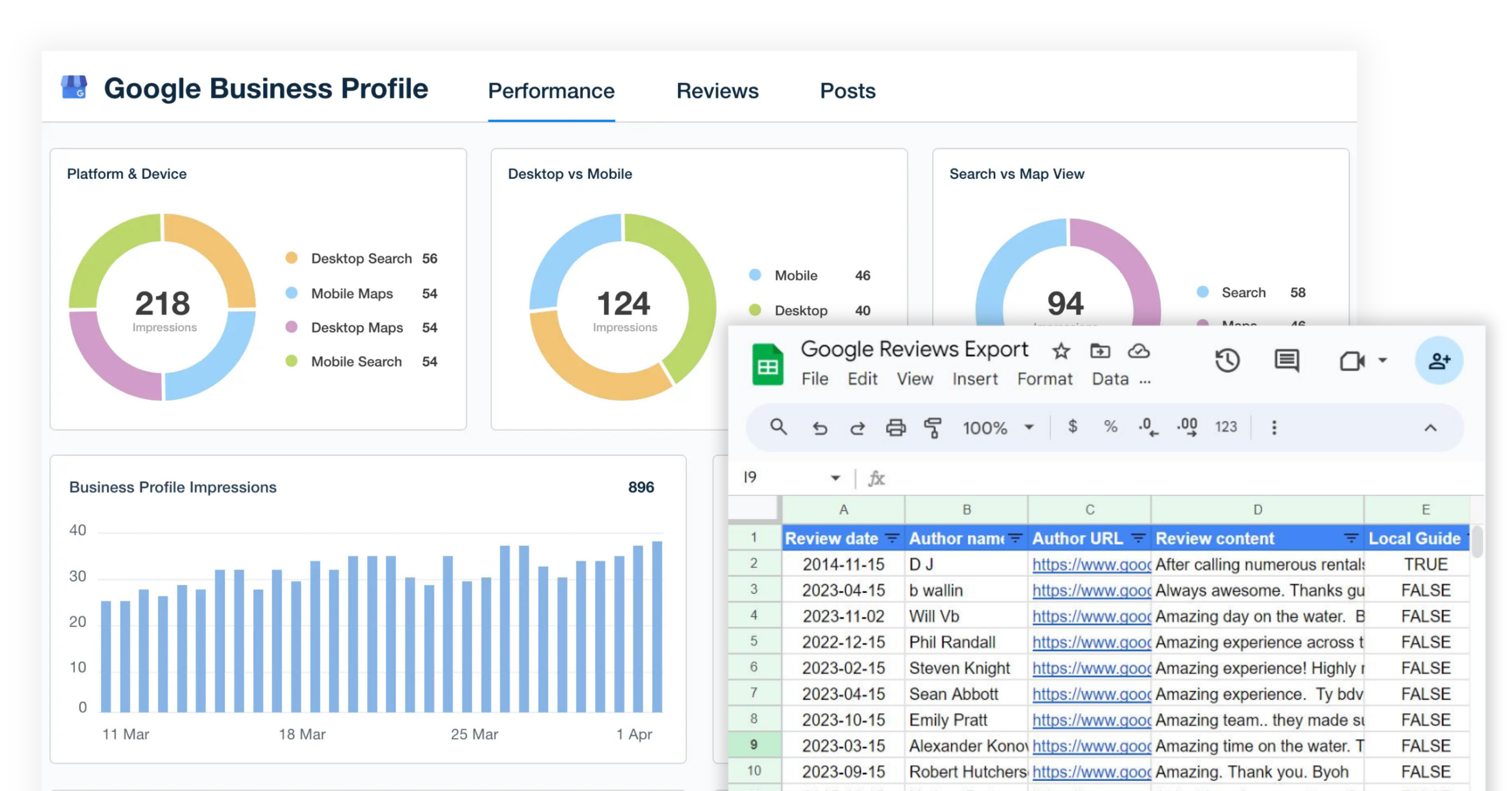This screenshot has height=791, width=1512.
Task: Open the filter on Review content column
Action: 1351,538
